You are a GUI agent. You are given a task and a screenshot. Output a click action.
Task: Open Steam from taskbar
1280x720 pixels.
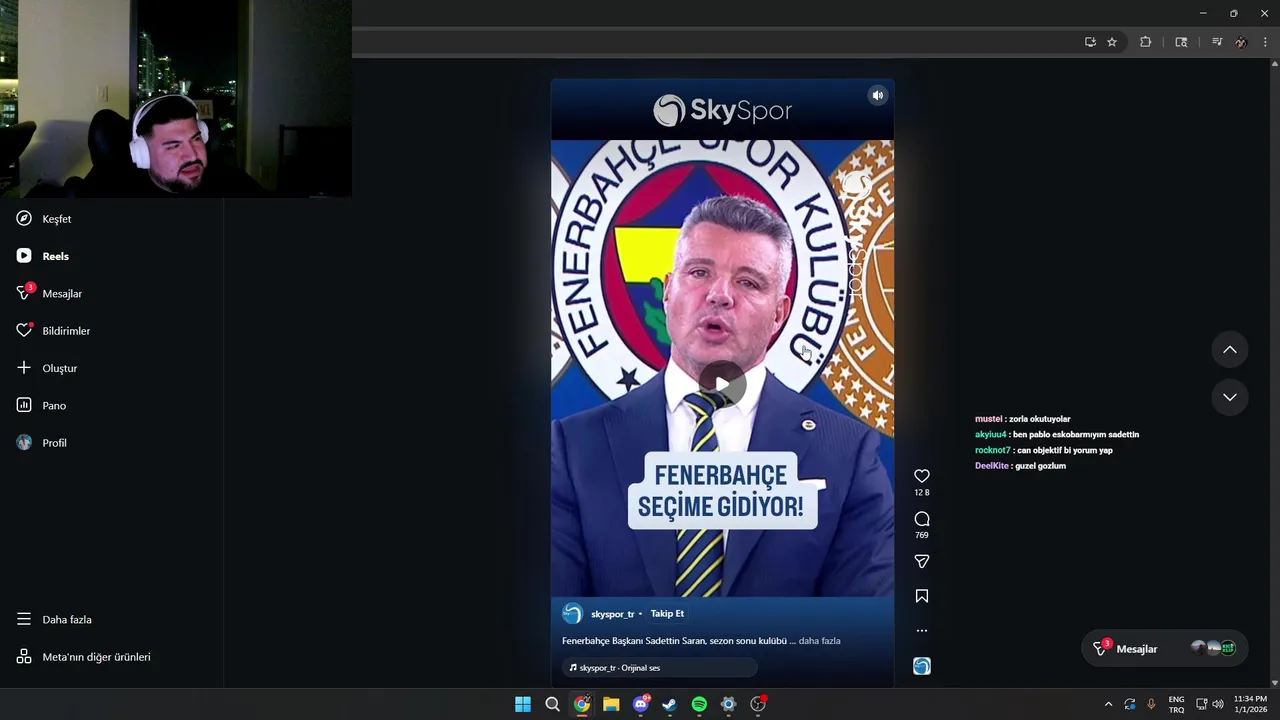(670, 705)
